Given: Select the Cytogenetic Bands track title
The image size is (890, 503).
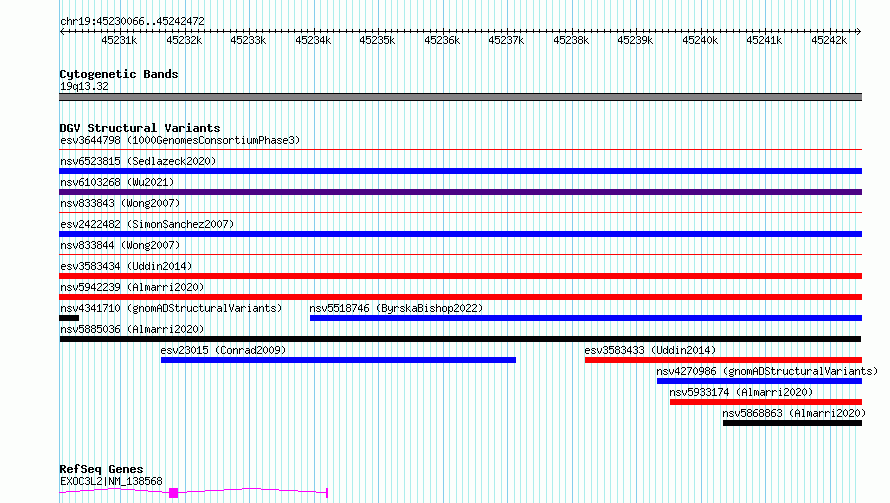Looking at the screenshot, I should click(119, 74).
